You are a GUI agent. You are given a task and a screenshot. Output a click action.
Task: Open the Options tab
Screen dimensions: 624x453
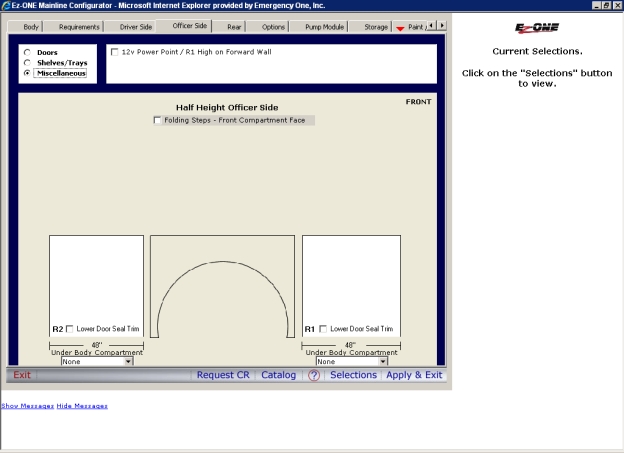pyautogui.click(x=273, y=27)
